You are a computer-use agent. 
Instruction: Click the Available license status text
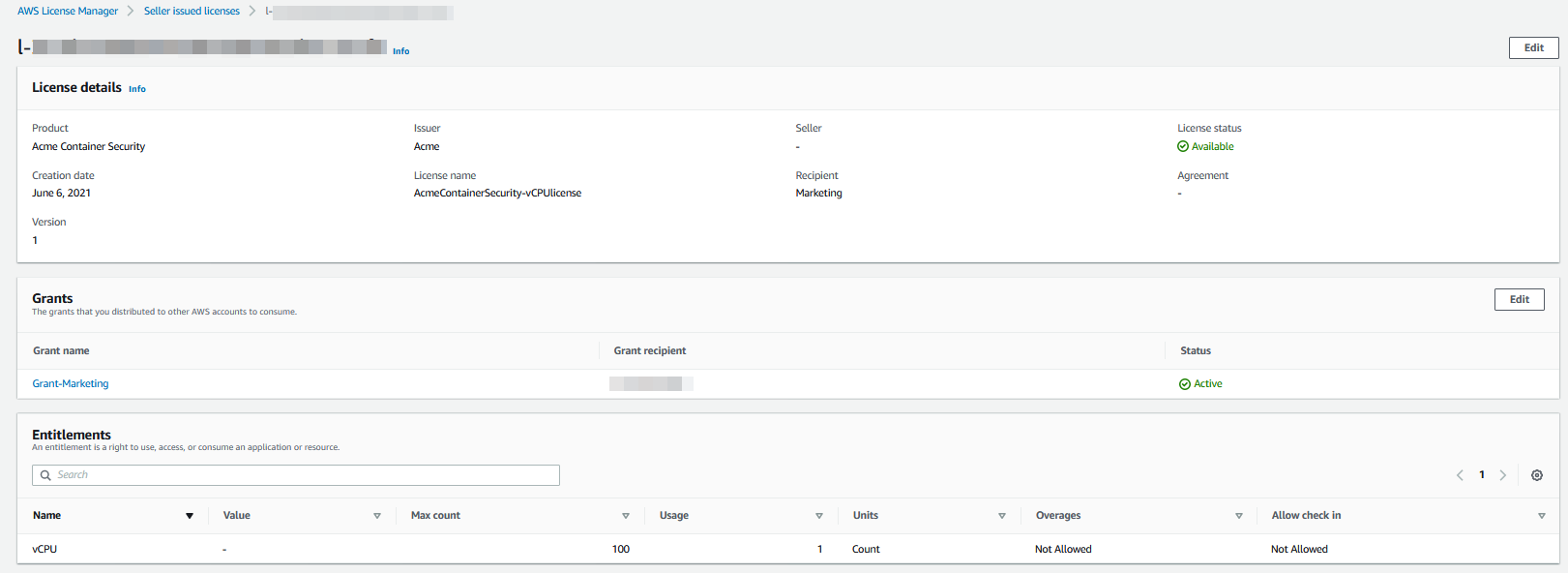(1212, 147)
